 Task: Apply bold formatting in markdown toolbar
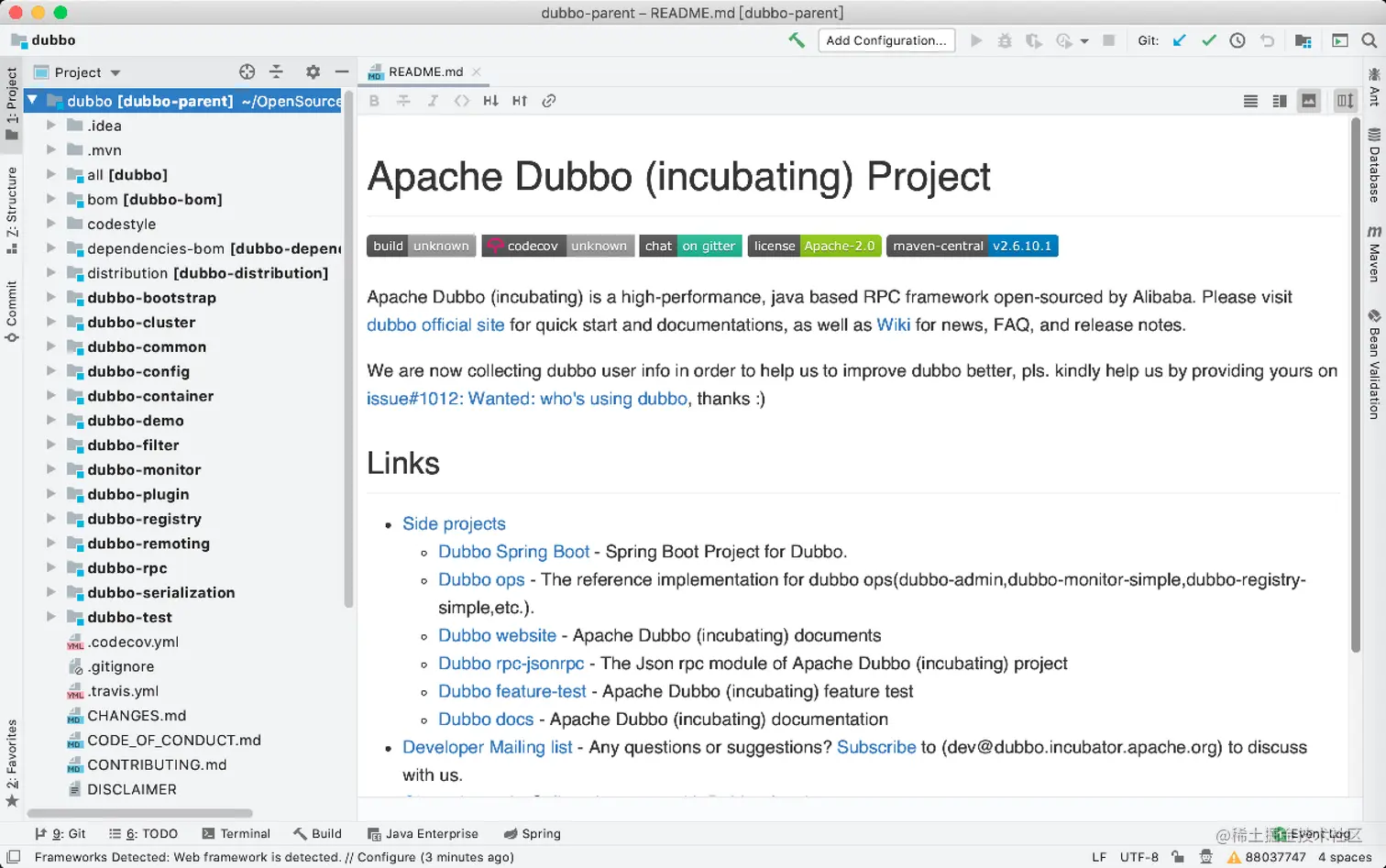(x=374, y=101)
